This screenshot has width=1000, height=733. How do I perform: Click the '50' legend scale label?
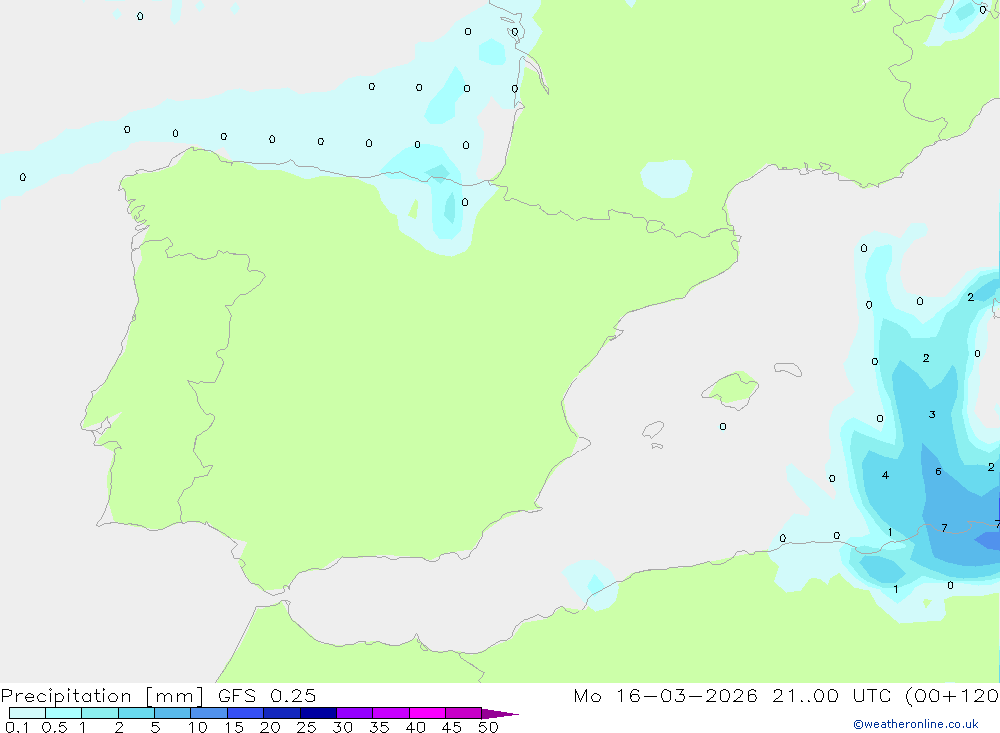[488, 727]
